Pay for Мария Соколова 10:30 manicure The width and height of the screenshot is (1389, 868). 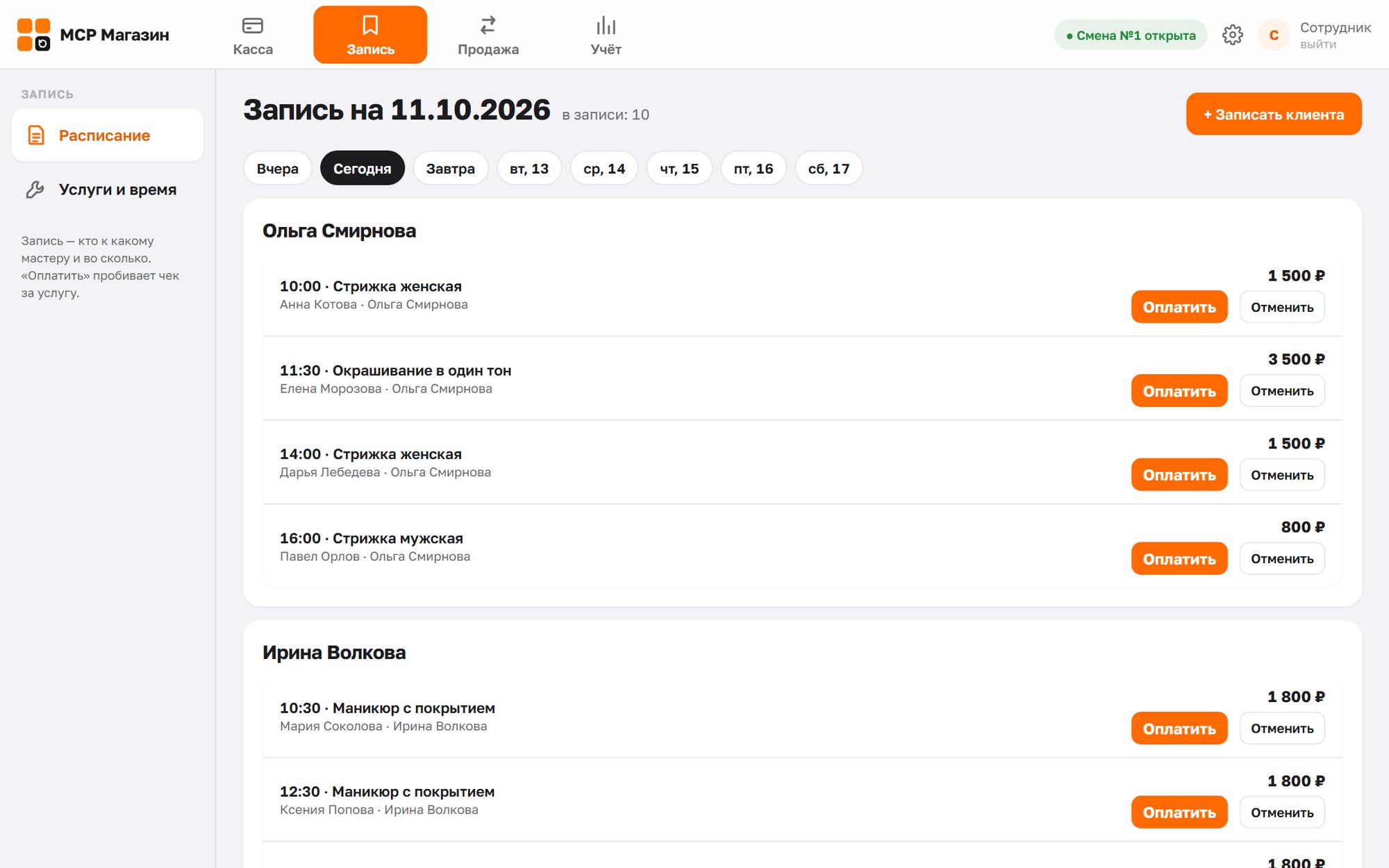tap(1179, 728)
